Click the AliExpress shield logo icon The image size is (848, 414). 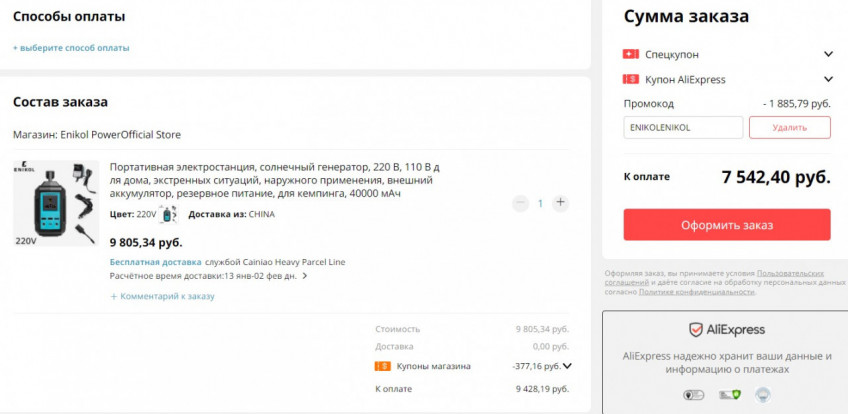(695, 330)
